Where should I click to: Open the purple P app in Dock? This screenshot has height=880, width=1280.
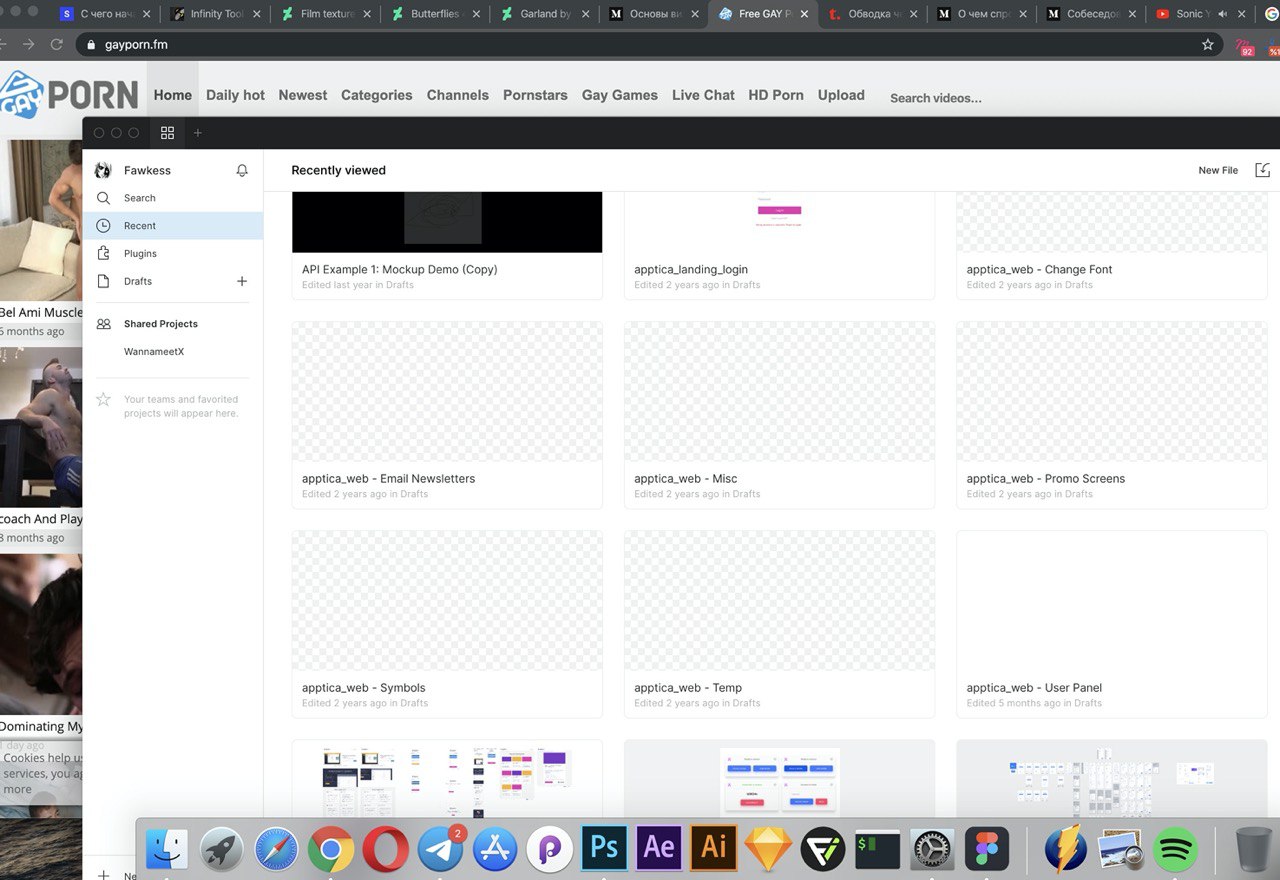pyautogui.click(x=549, y=849)
